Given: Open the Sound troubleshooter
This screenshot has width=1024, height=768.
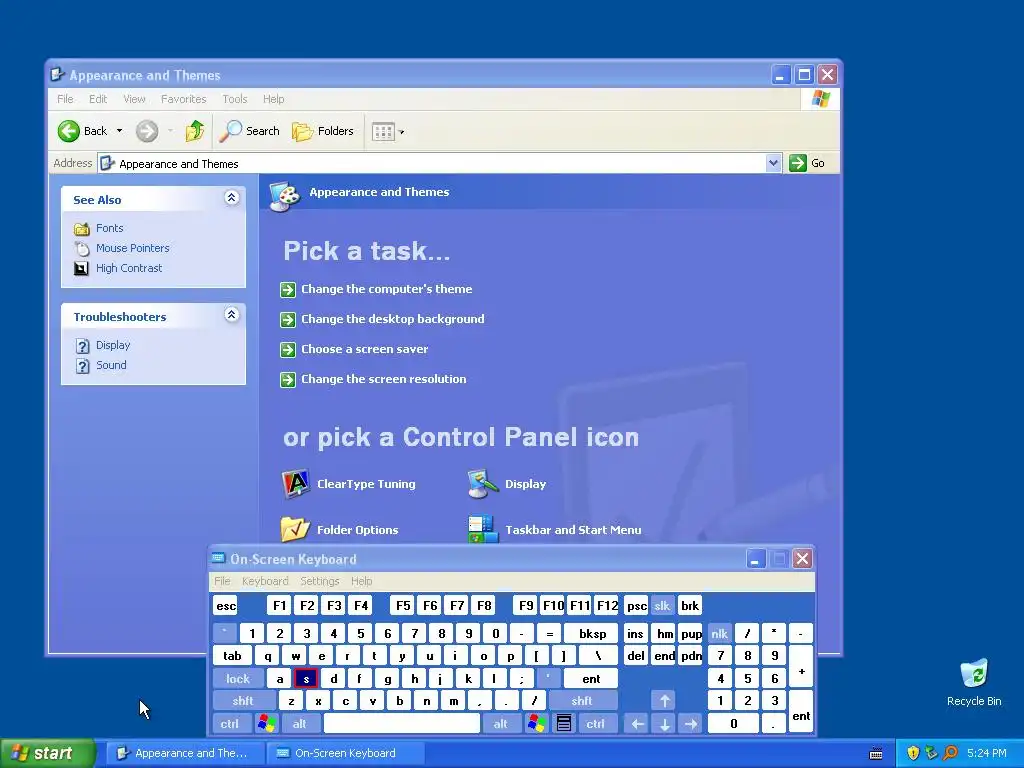Looking at the screenshot, I should [111, 365].
